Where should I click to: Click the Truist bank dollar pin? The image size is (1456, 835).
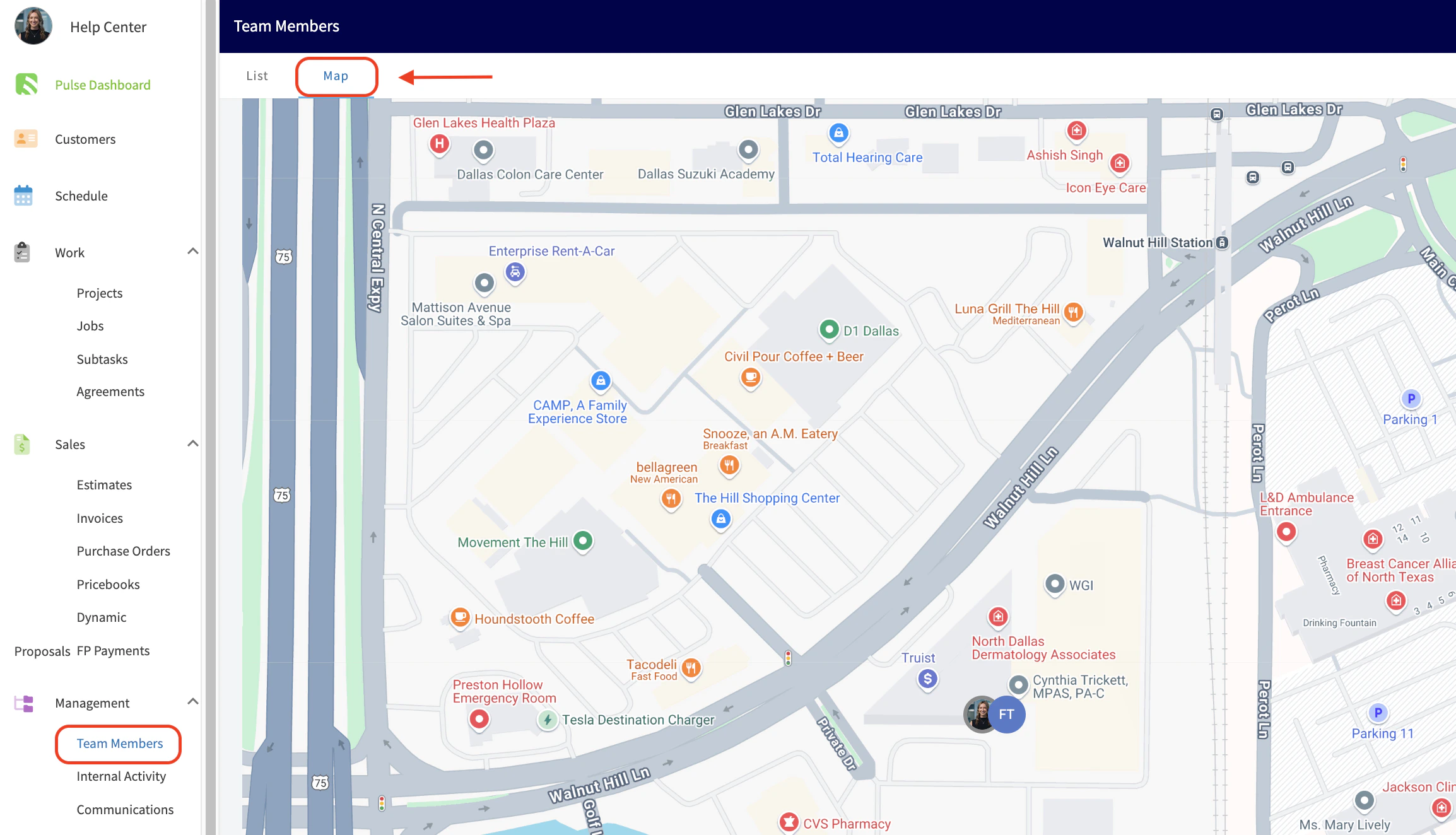[x=927, y=680]
